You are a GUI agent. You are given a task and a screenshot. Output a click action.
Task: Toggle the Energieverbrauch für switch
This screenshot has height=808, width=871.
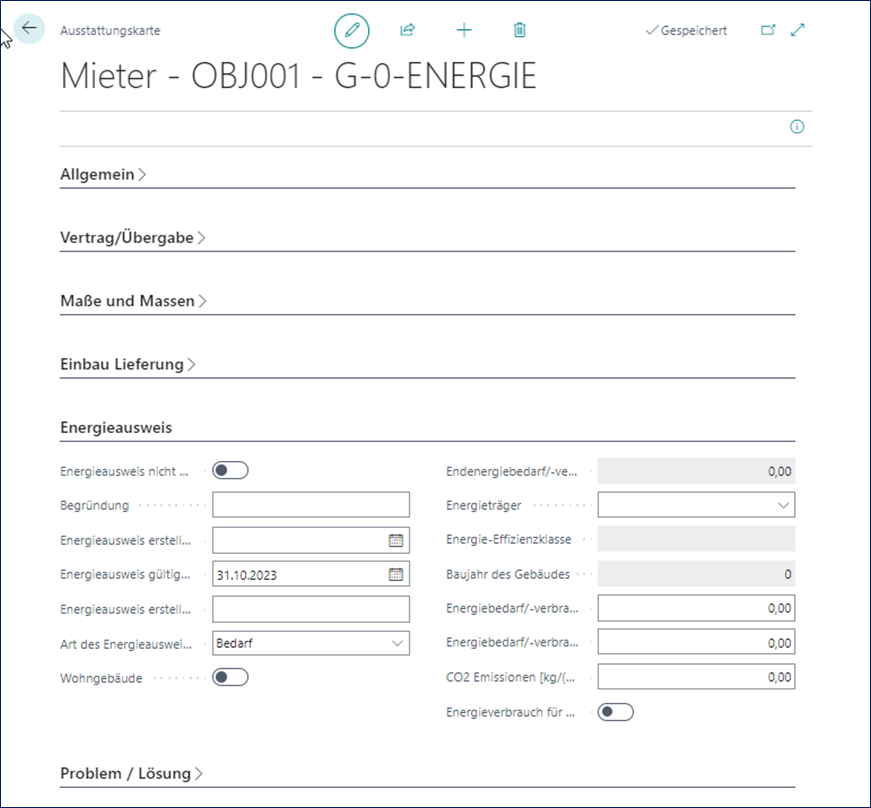(615, 712)
